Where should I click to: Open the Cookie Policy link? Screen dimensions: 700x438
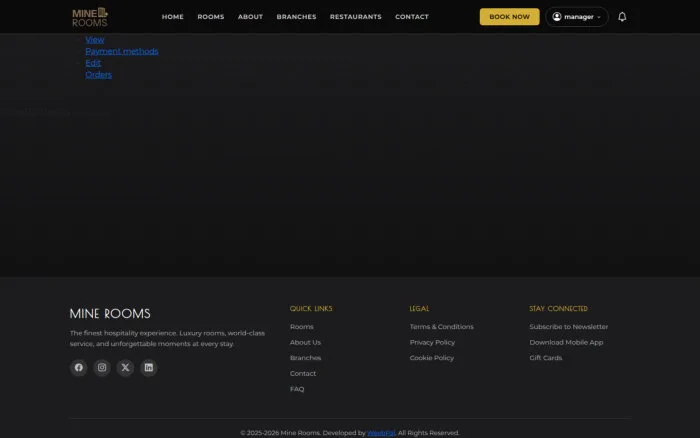point(432,358)
